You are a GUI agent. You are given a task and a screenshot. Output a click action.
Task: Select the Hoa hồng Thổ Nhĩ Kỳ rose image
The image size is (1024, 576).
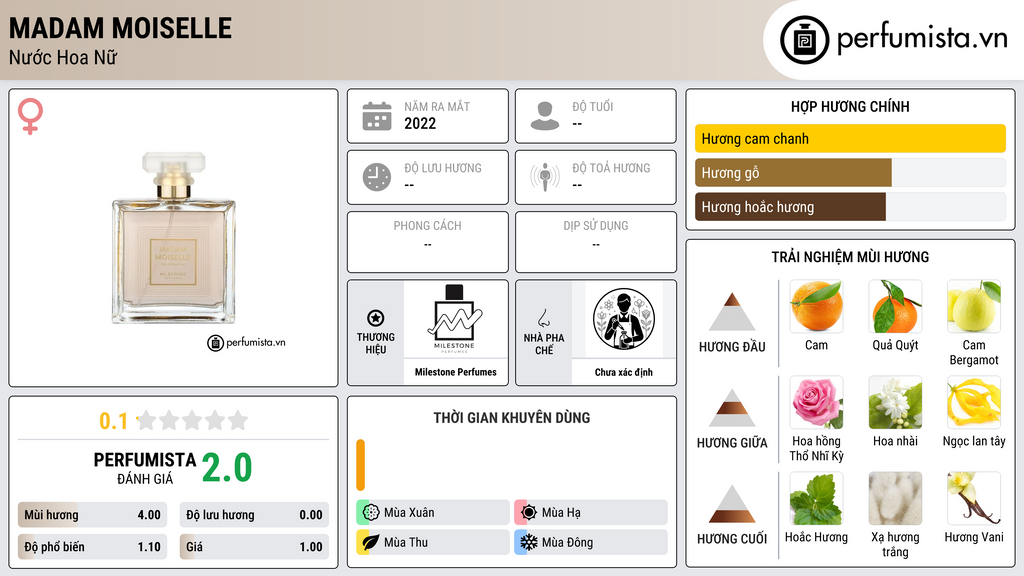point(816,402)
